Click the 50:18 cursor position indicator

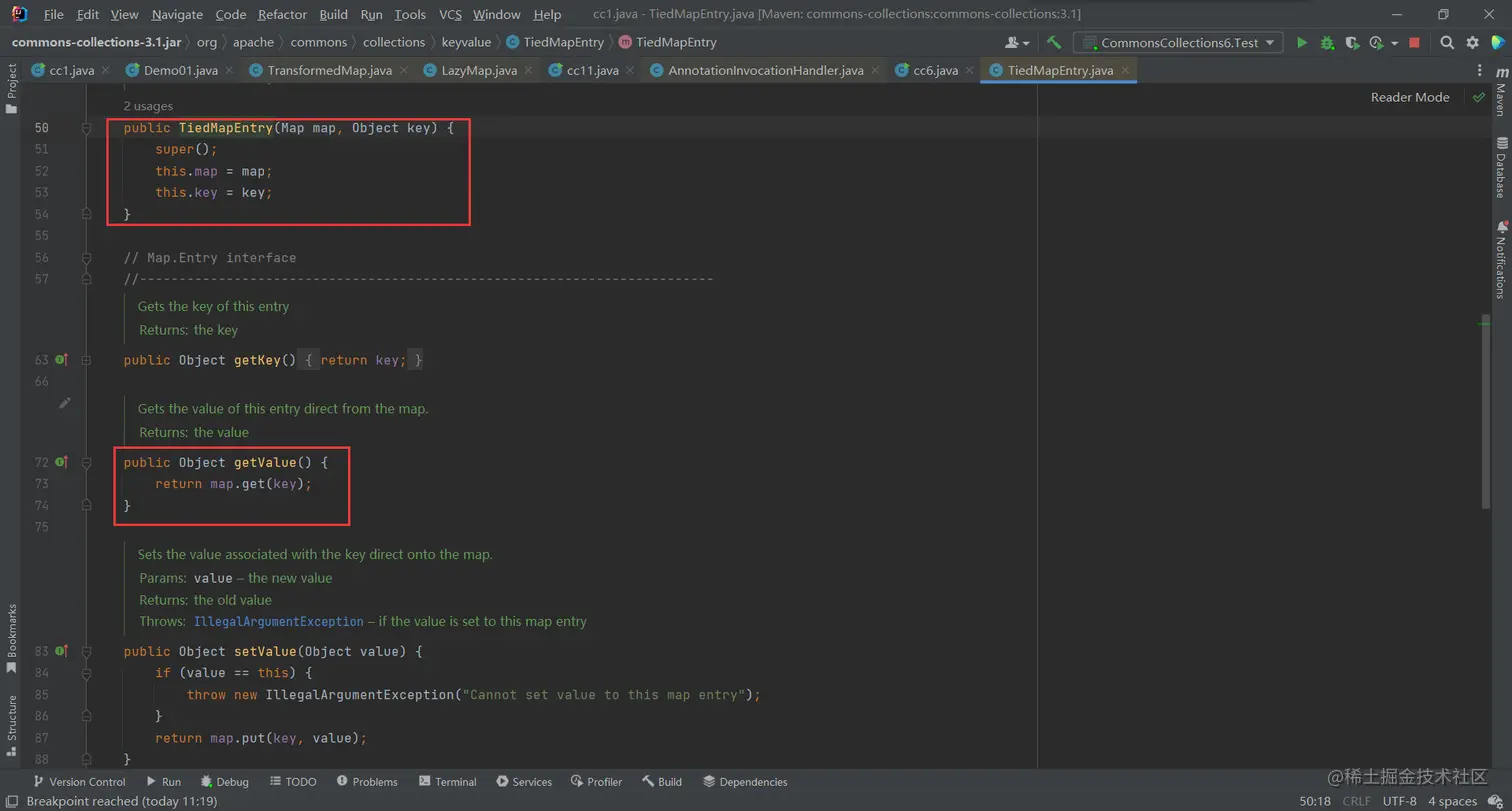coord(1315,801)
